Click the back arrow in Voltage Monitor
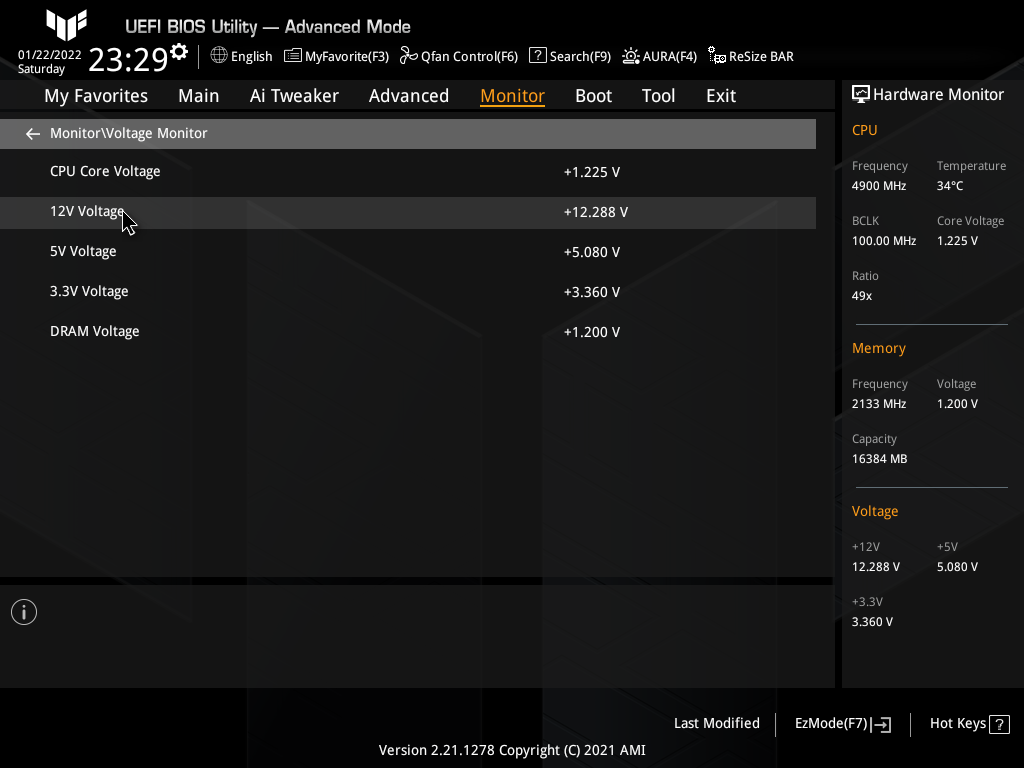1024x768 pixels. (33, 134)
